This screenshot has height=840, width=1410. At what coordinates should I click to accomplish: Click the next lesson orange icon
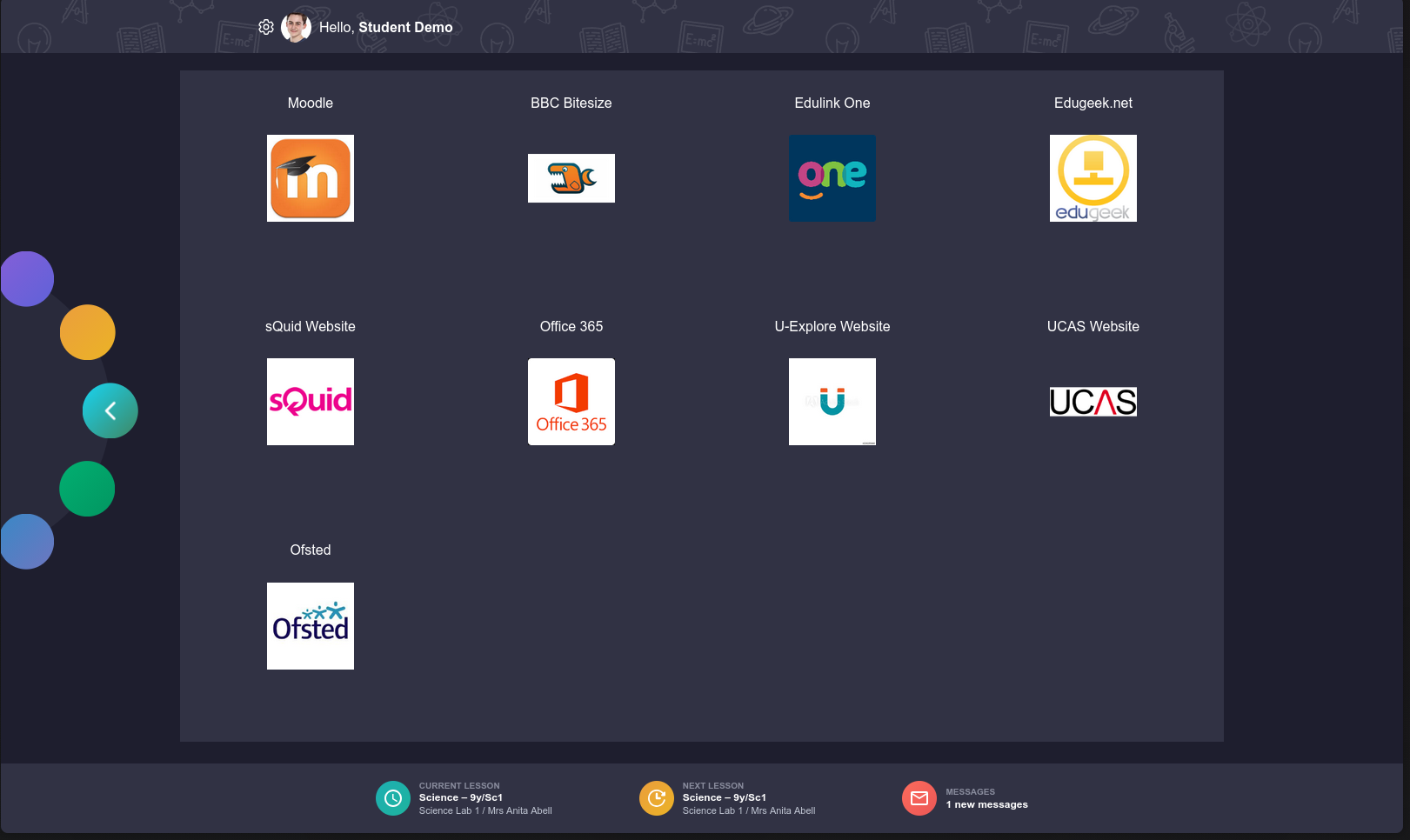click(x=657, y=798)
